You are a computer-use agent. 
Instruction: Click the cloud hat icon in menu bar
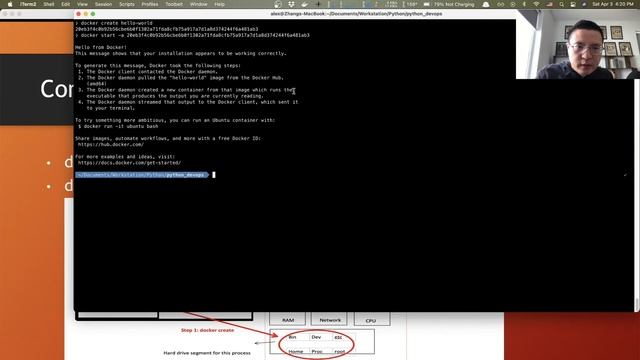point(486,4)
